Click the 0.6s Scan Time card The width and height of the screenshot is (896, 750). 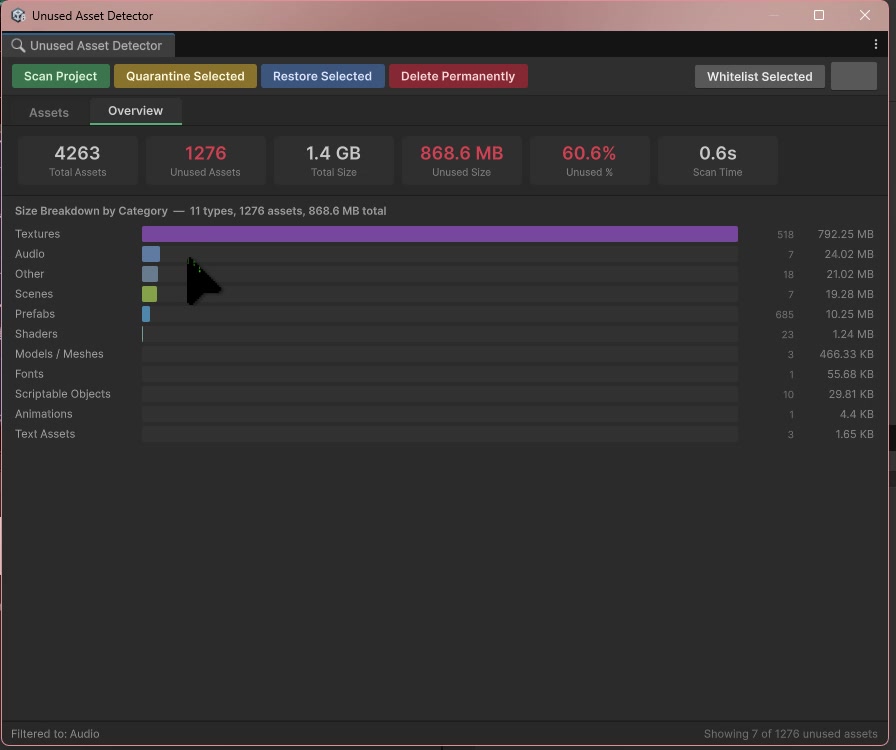pyautogui.click(x=718, y=160)
